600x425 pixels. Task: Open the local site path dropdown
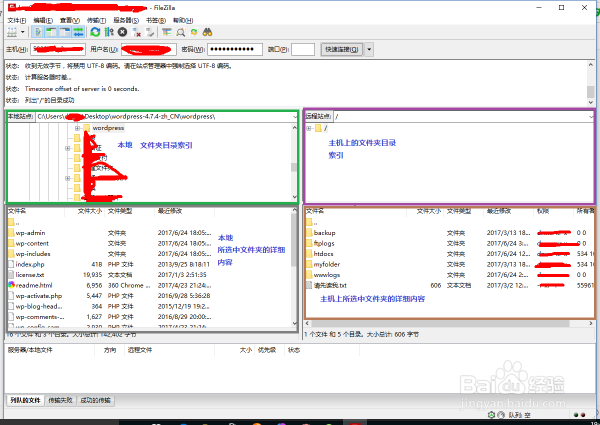click(x=295, y=117)
